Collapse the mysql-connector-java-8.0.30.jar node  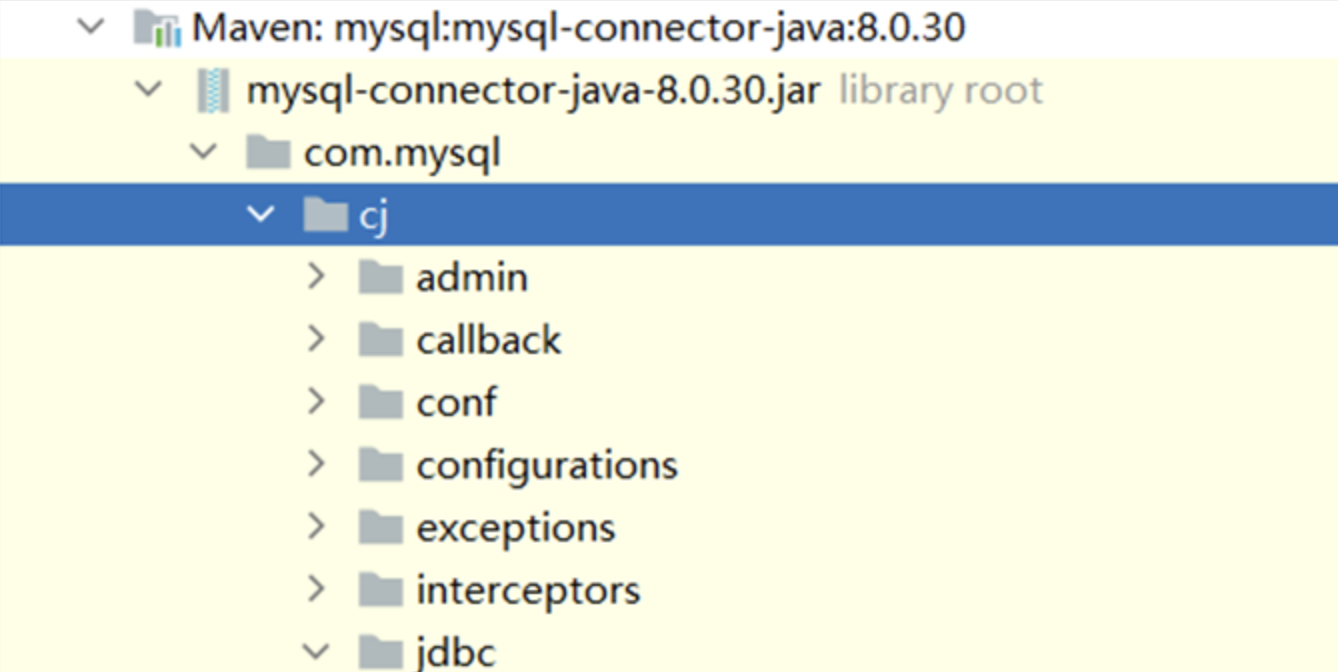click(148, 90)
